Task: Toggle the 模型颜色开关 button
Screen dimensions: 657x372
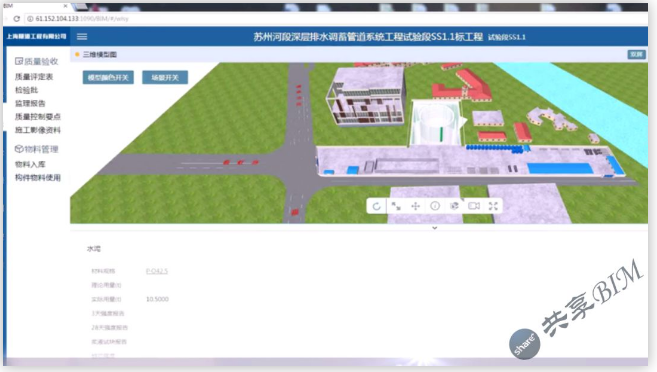Action: [108, 78]
